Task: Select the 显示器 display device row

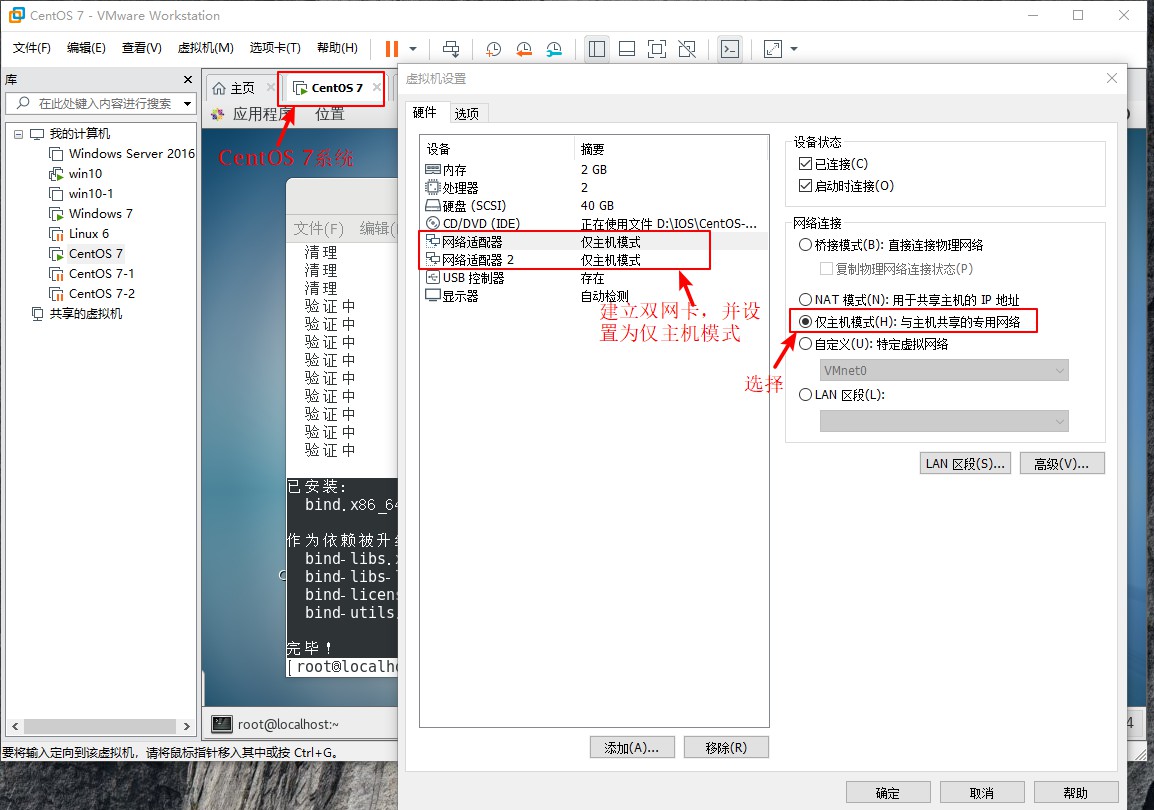Action: (594, 296)
